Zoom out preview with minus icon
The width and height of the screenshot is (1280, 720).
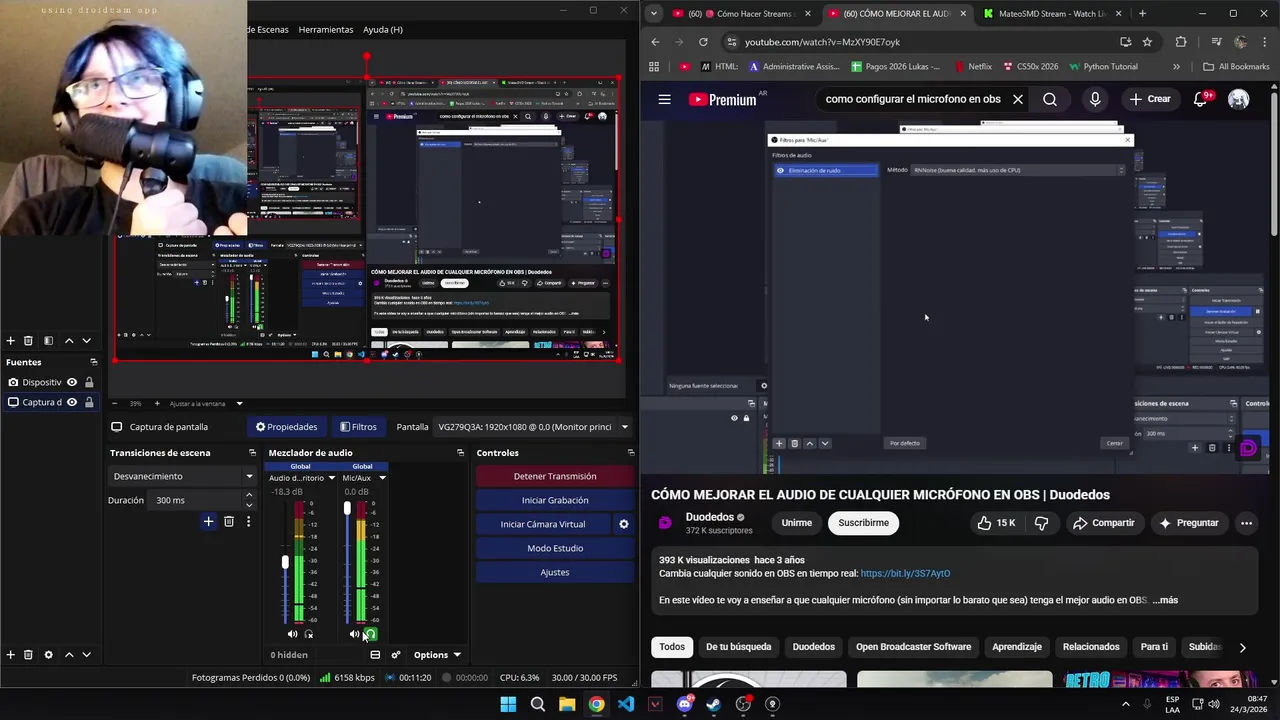(x=114, y=403)
